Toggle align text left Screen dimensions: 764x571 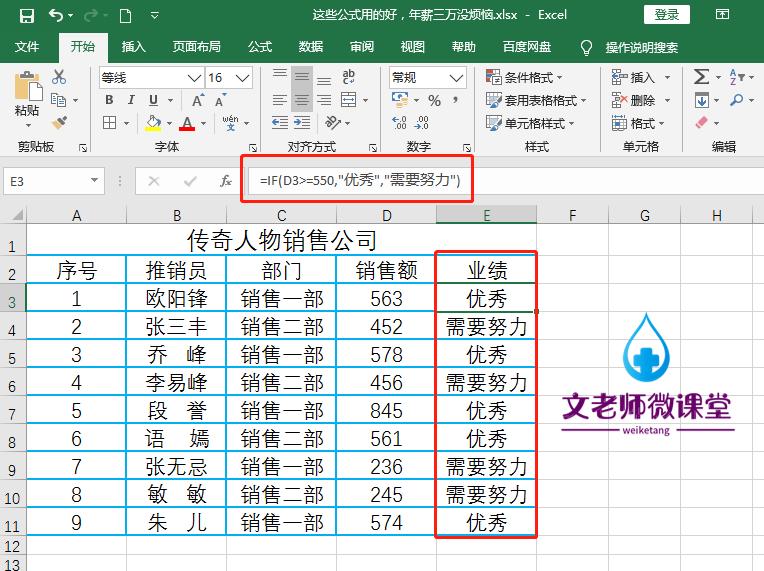click(280, 100)
